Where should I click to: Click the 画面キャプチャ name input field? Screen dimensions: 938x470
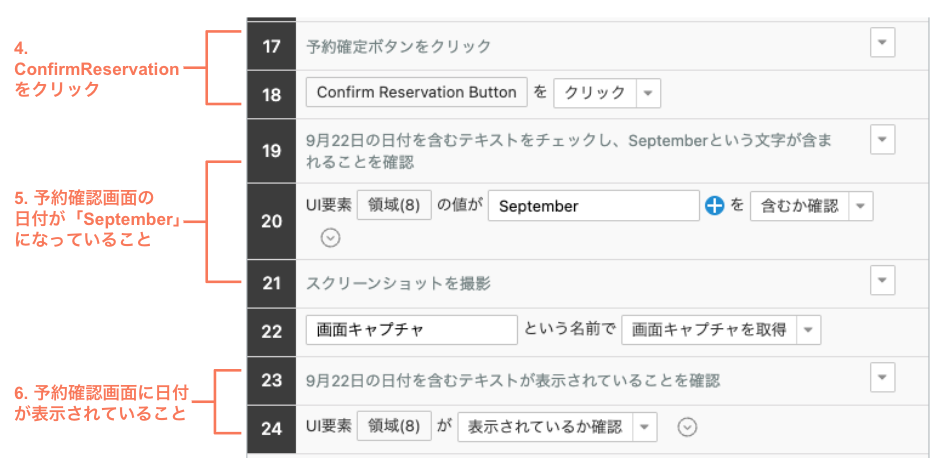(x=410, y=330)
